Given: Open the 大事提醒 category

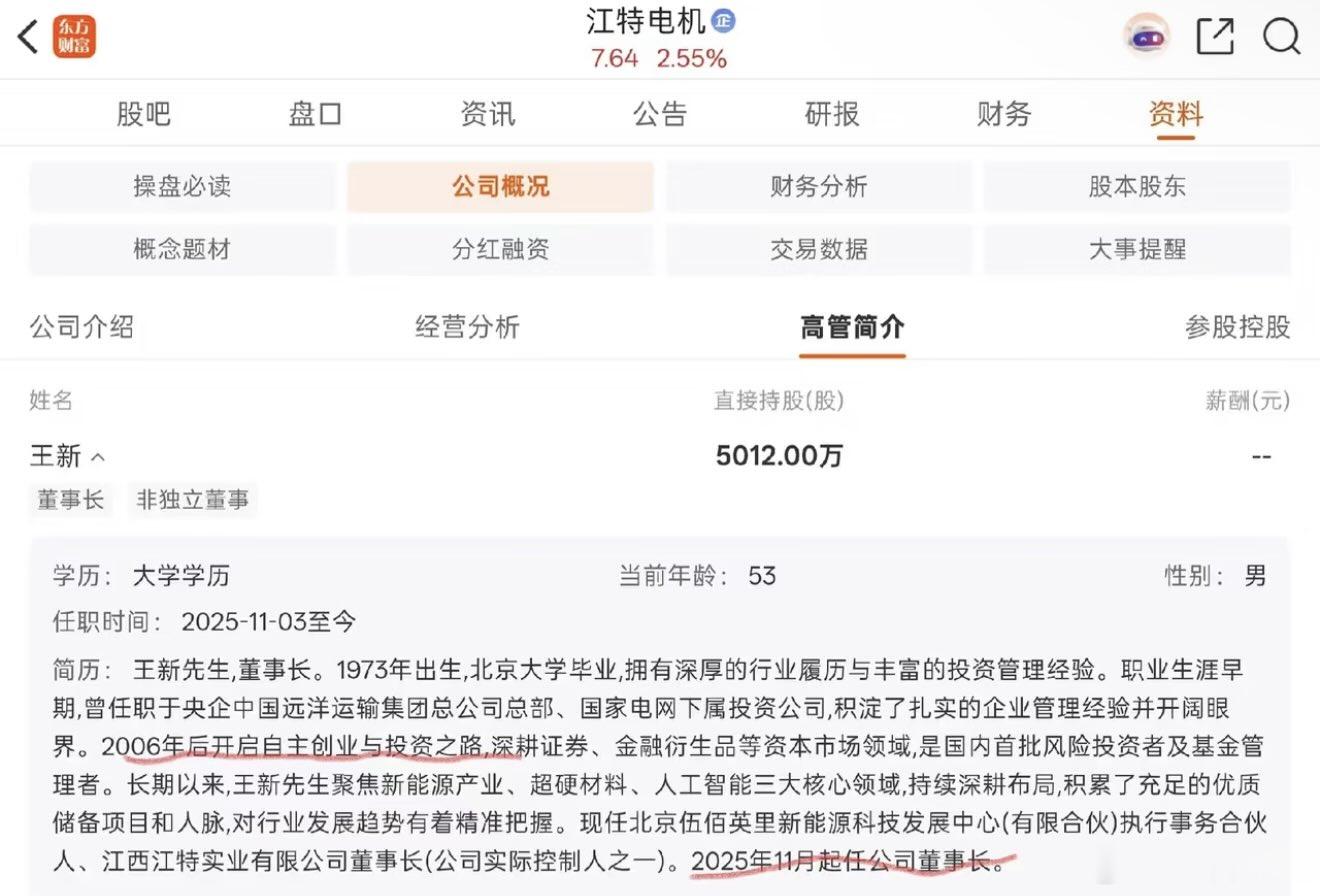Looking at the screenshot, I should [1137, 249].
